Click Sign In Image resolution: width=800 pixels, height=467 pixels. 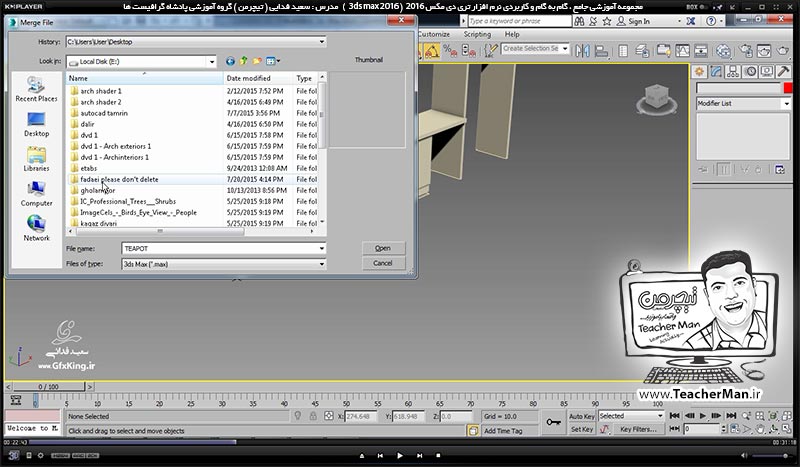639,21
